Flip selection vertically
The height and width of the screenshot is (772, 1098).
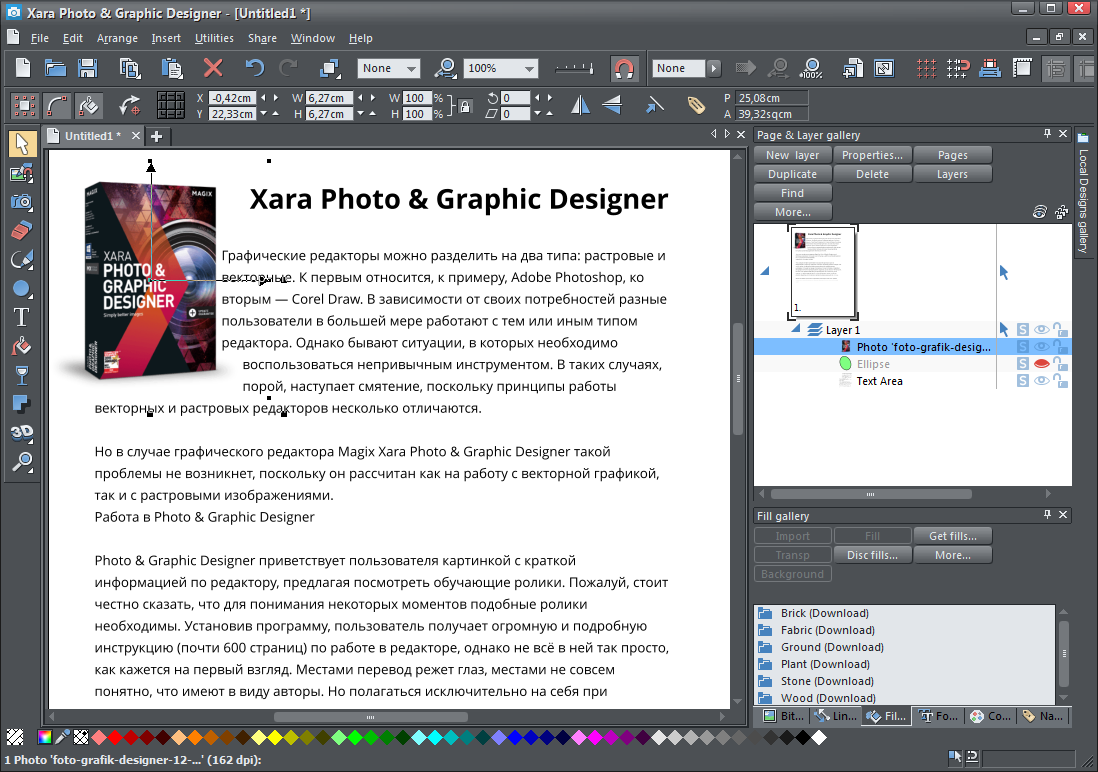[612, 105]
